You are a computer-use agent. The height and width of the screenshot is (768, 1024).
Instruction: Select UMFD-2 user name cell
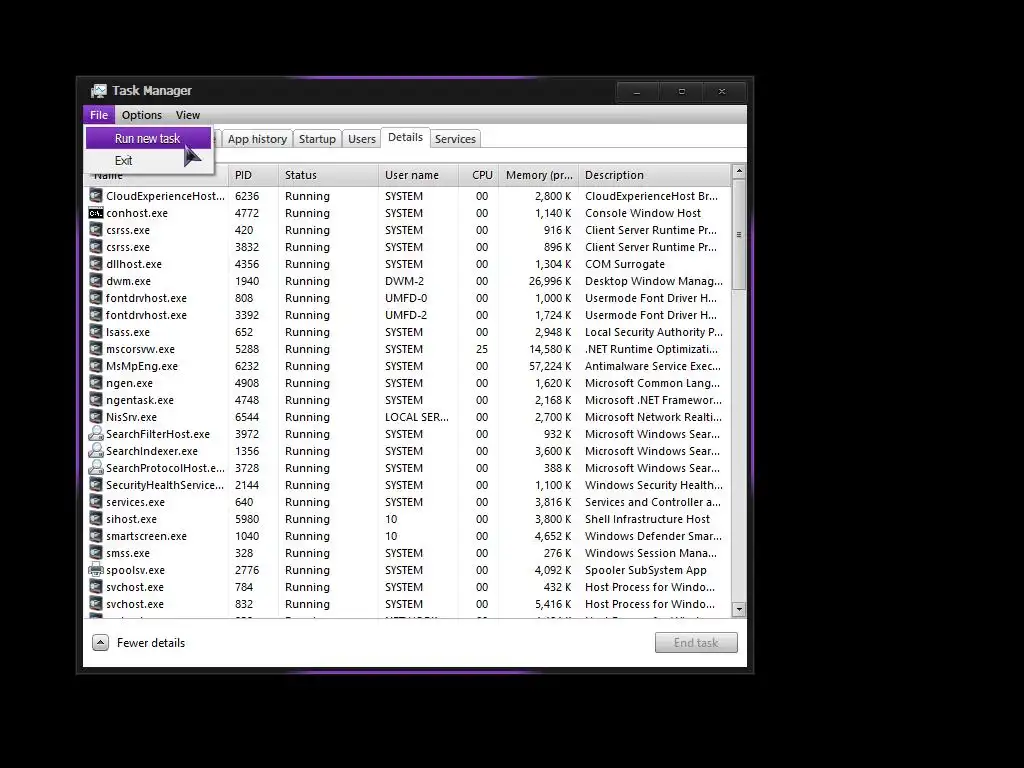click(x=406, y=315)
